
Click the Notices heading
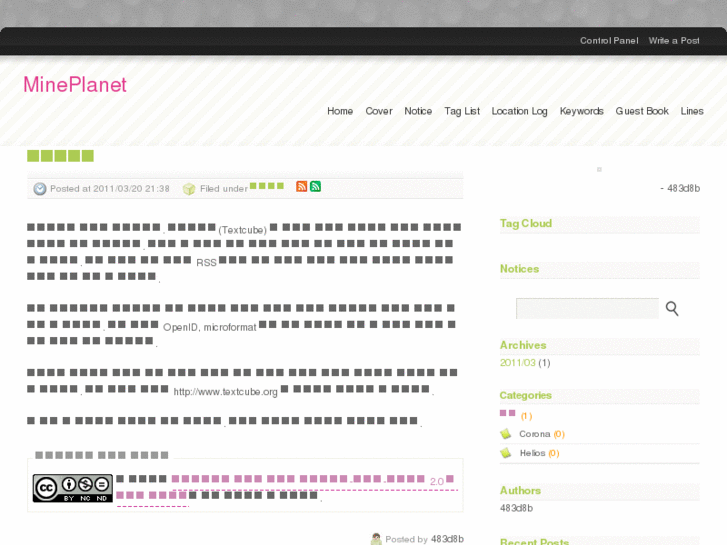pyautogui.click(x=519, y=269)
